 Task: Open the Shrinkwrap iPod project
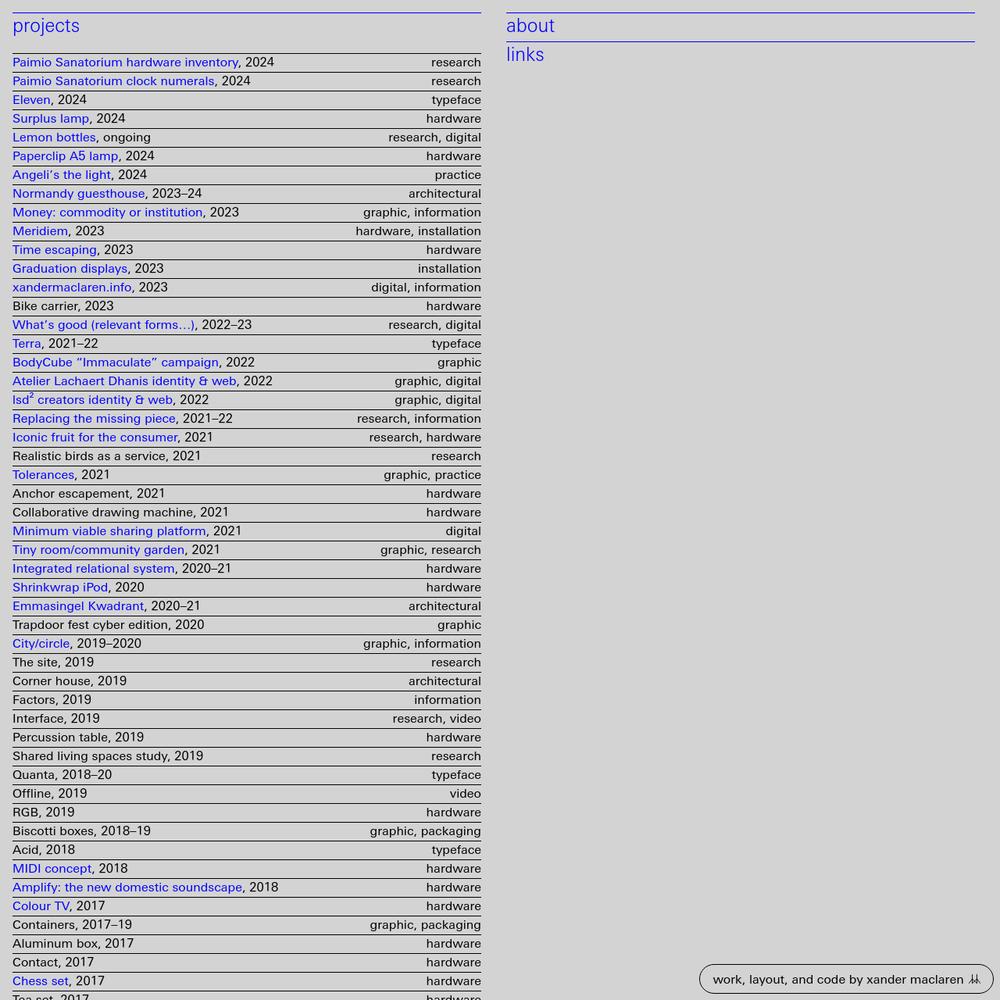(x=61, y=587)
